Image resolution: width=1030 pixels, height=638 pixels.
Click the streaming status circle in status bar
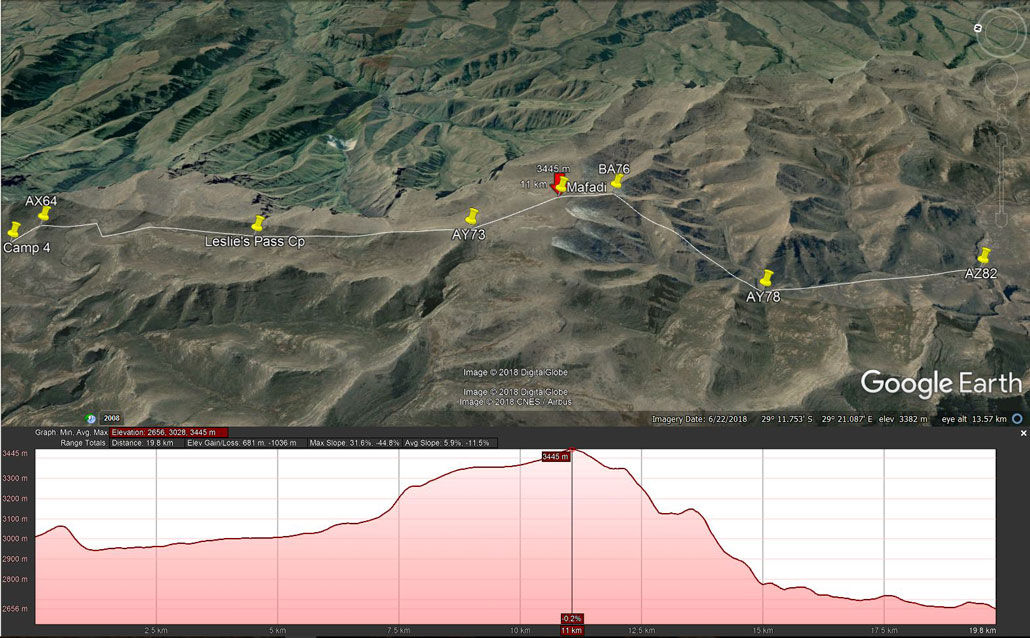coord(1017,419)
